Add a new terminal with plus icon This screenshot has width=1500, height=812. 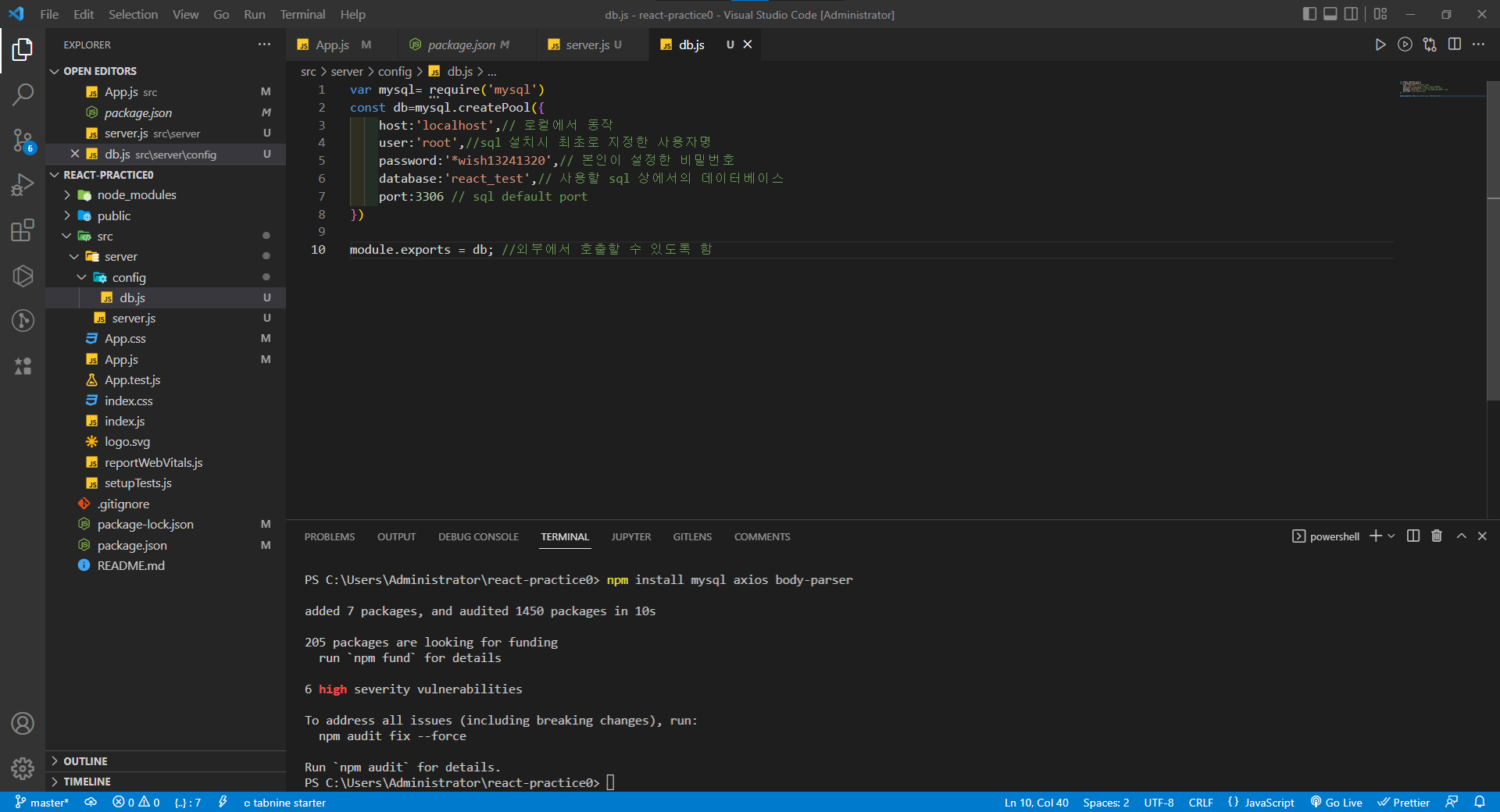coord(1376,536)
